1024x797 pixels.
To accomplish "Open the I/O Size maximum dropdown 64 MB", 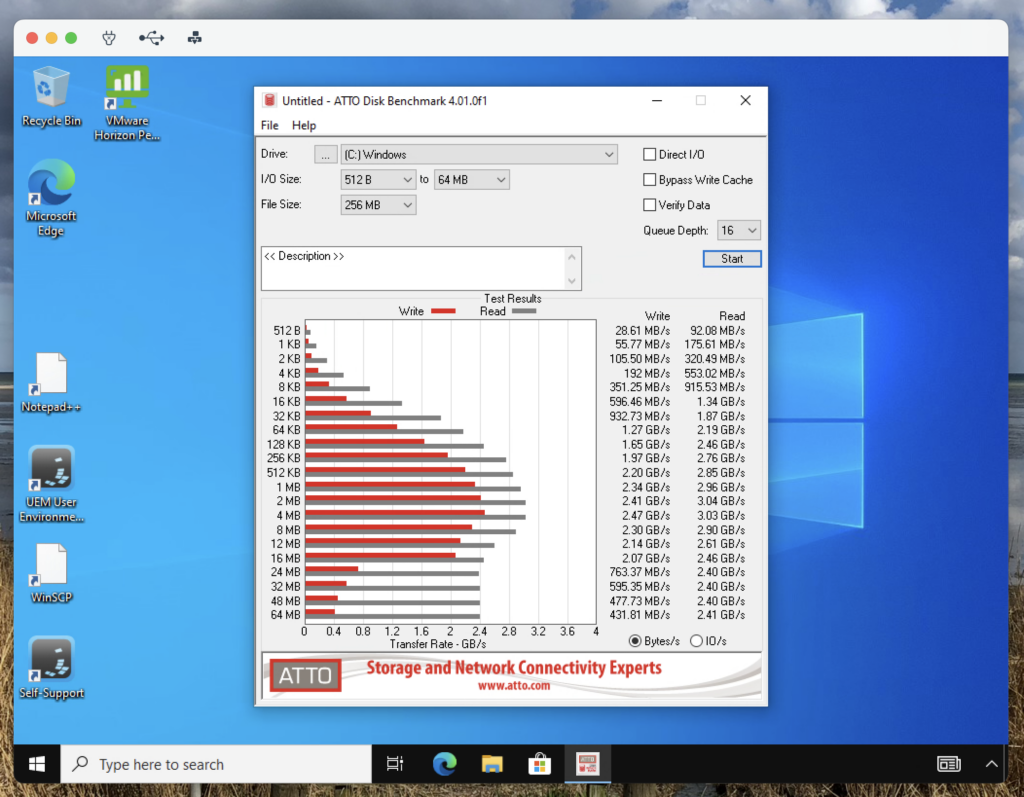I will (x=472, y=180).
